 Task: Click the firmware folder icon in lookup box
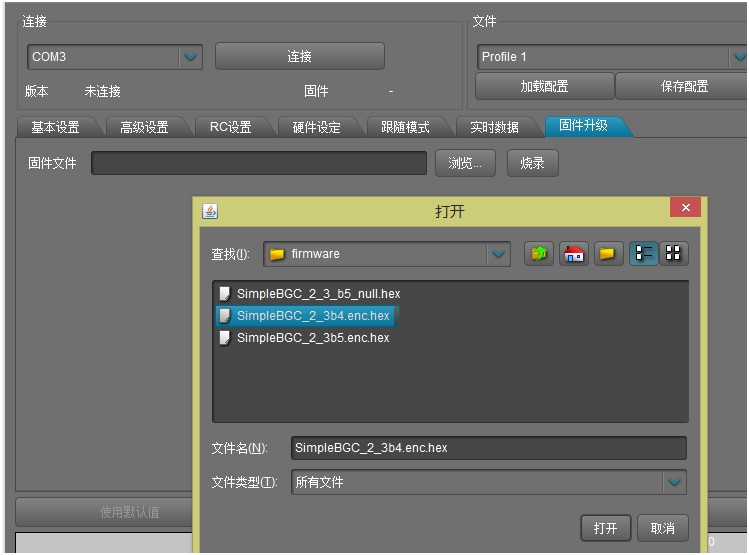277,254
